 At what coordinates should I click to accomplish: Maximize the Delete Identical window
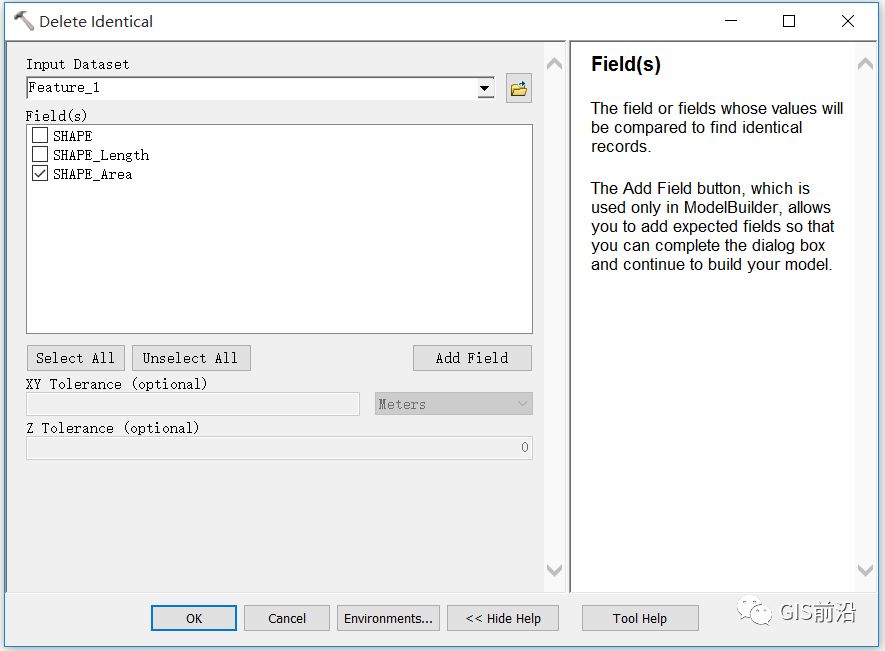[789, 21]
